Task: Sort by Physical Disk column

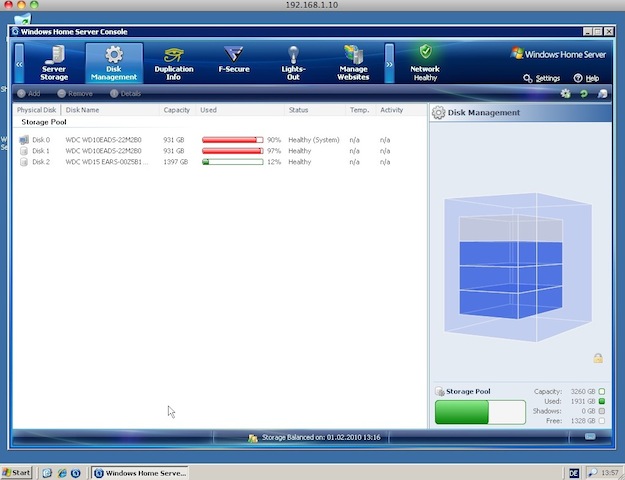Action: tap(37, 110)
